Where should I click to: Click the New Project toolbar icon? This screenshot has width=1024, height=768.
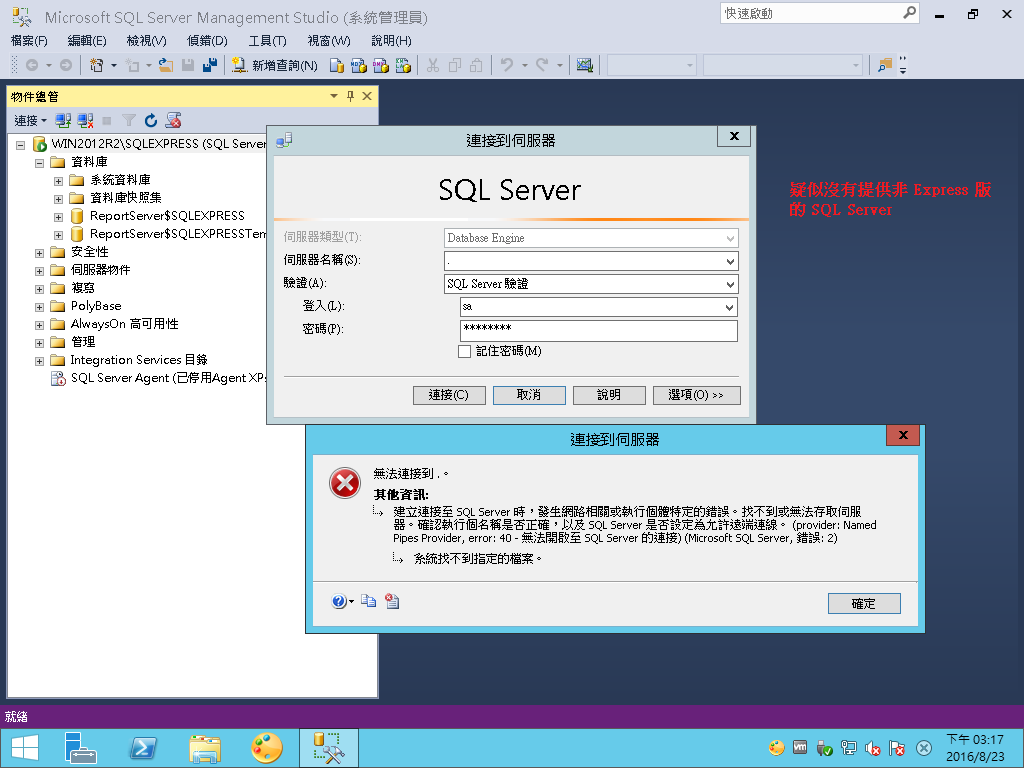[x=97, y=65]
